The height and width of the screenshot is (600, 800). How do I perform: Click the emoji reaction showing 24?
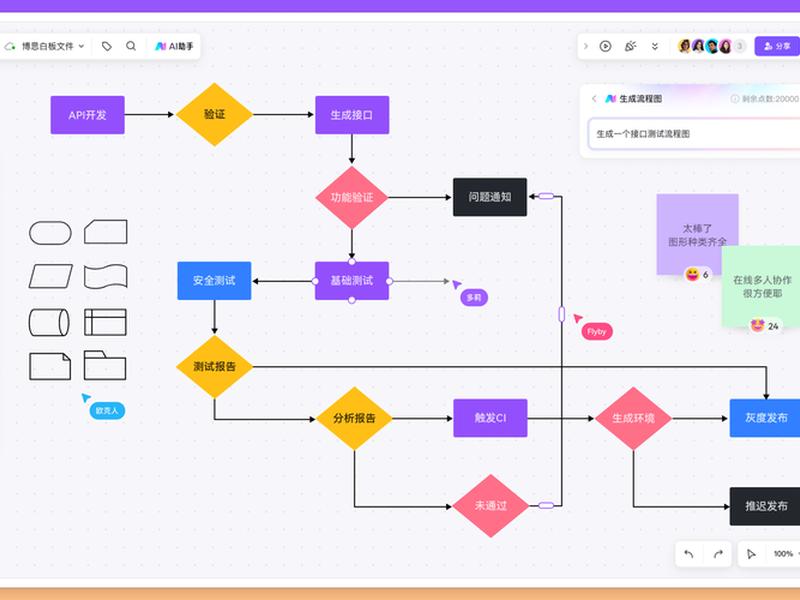[x=764, y=326]
